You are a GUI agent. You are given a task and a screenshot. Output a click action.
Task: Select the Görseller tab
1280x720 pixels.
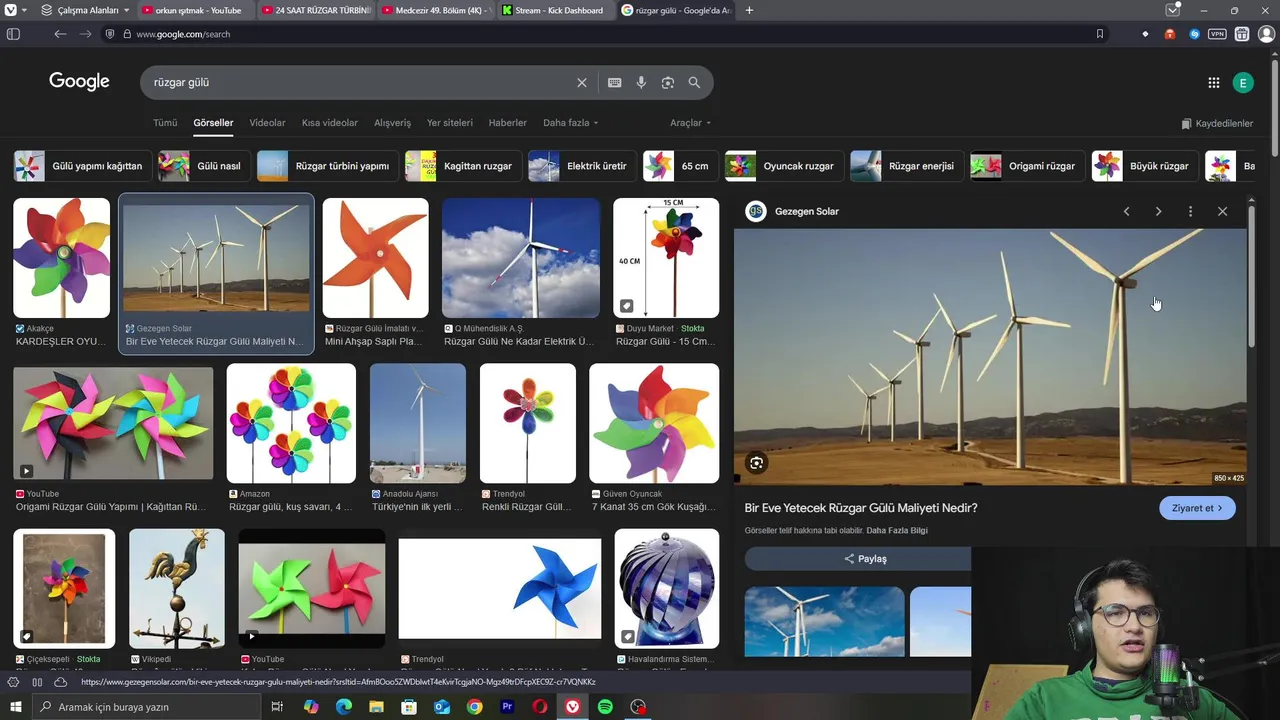pyautogui.click(x=213, y=123)
